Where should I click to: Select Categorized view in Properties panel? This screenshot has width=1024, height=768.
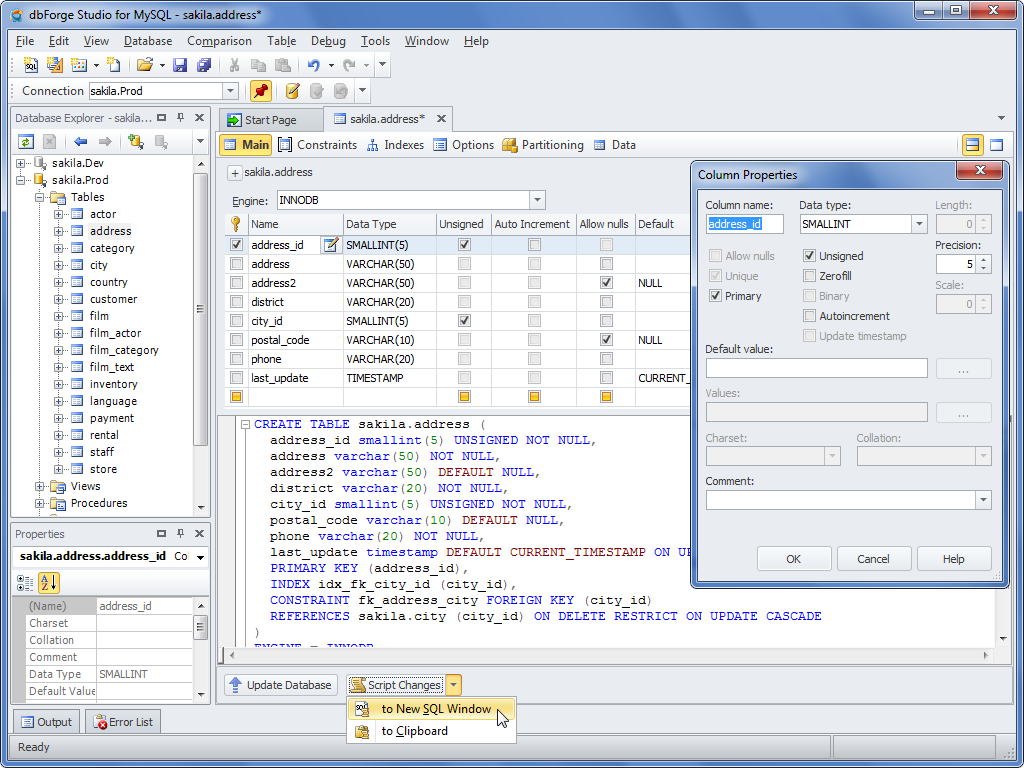pyautogui.click(x=25, y=582)
